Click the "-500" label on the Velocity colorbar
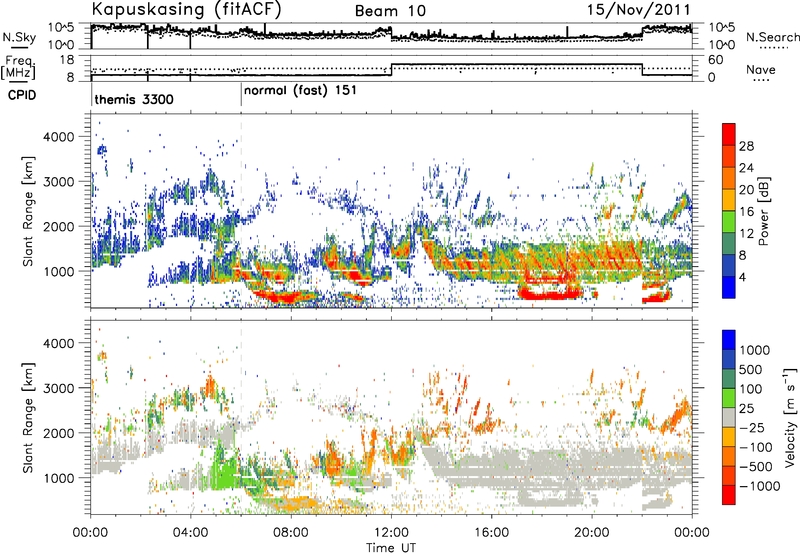The image size is (800, 554). tap(756, 466)
